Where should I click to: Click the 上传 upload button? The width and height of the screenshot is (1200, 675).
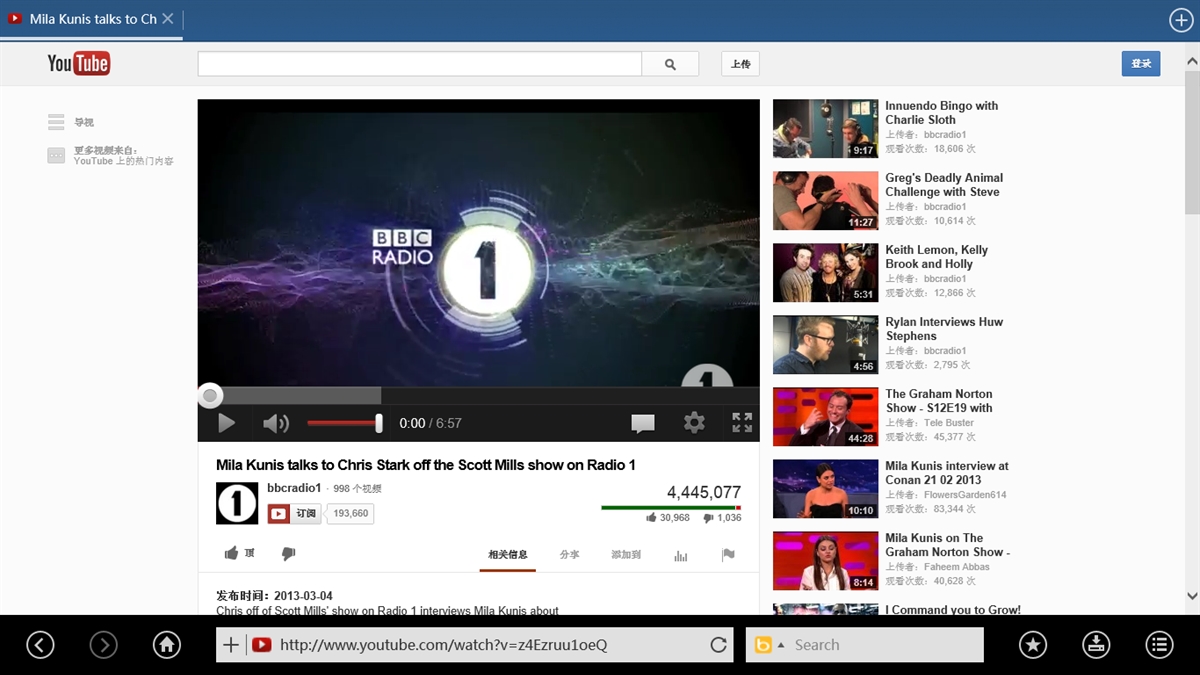coord(741,64)
